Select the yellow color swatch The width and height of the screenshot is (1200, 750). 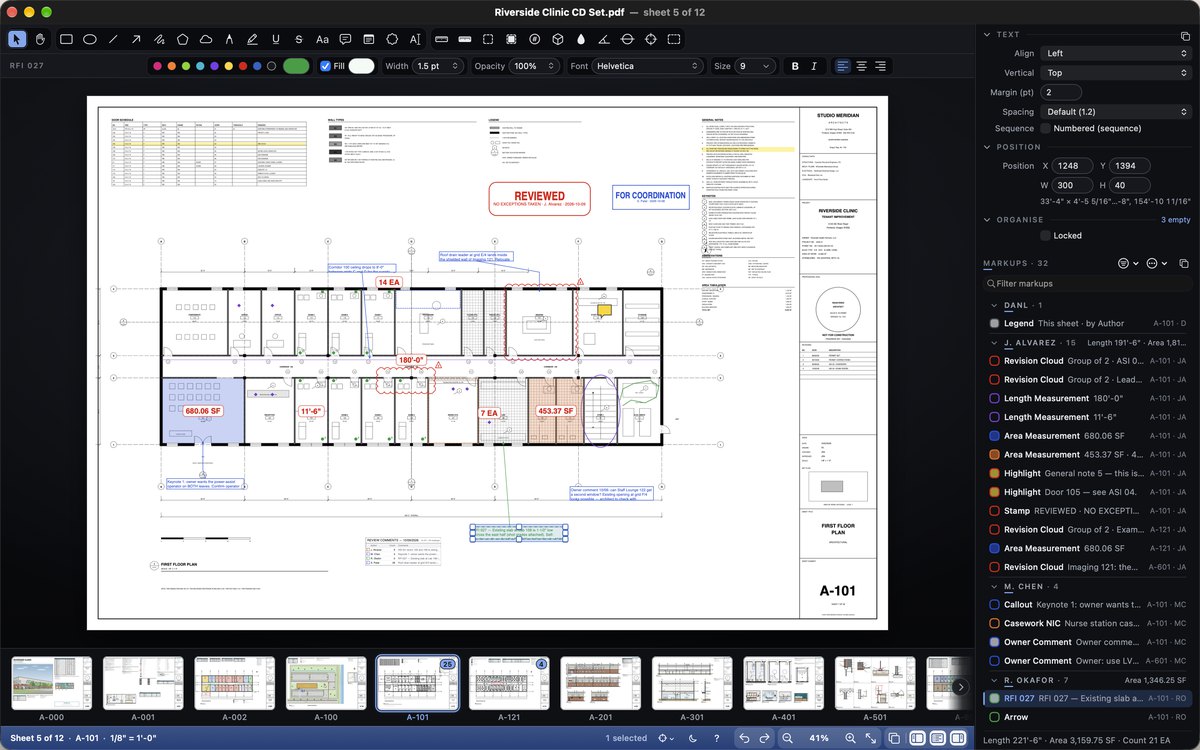pyautogui.click(x=229, y=66)
